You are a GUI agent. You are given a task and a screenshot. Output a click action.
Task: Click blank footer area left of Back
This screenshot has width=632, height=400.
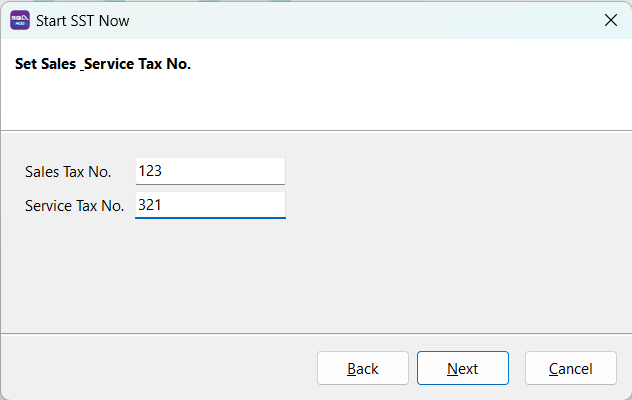pos(150,368)
